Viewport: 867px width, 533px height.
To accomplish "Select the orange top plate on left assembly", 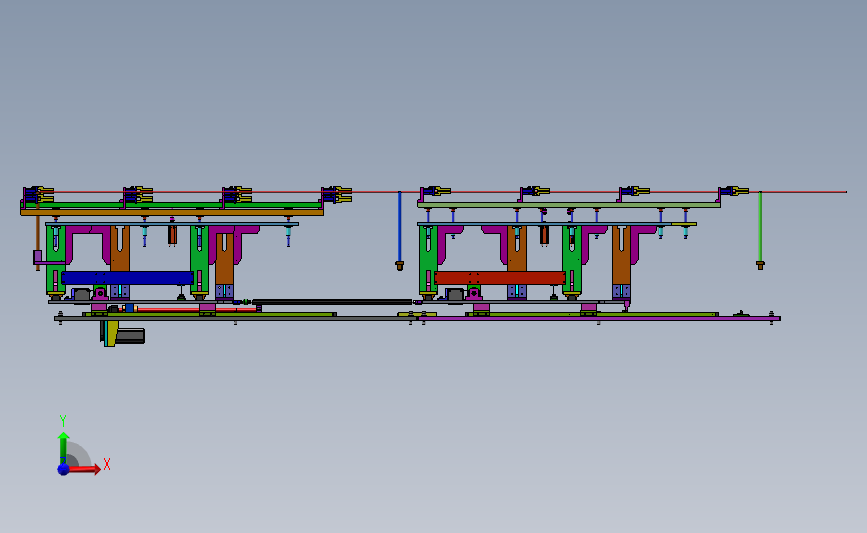I will tap(172, 212).
